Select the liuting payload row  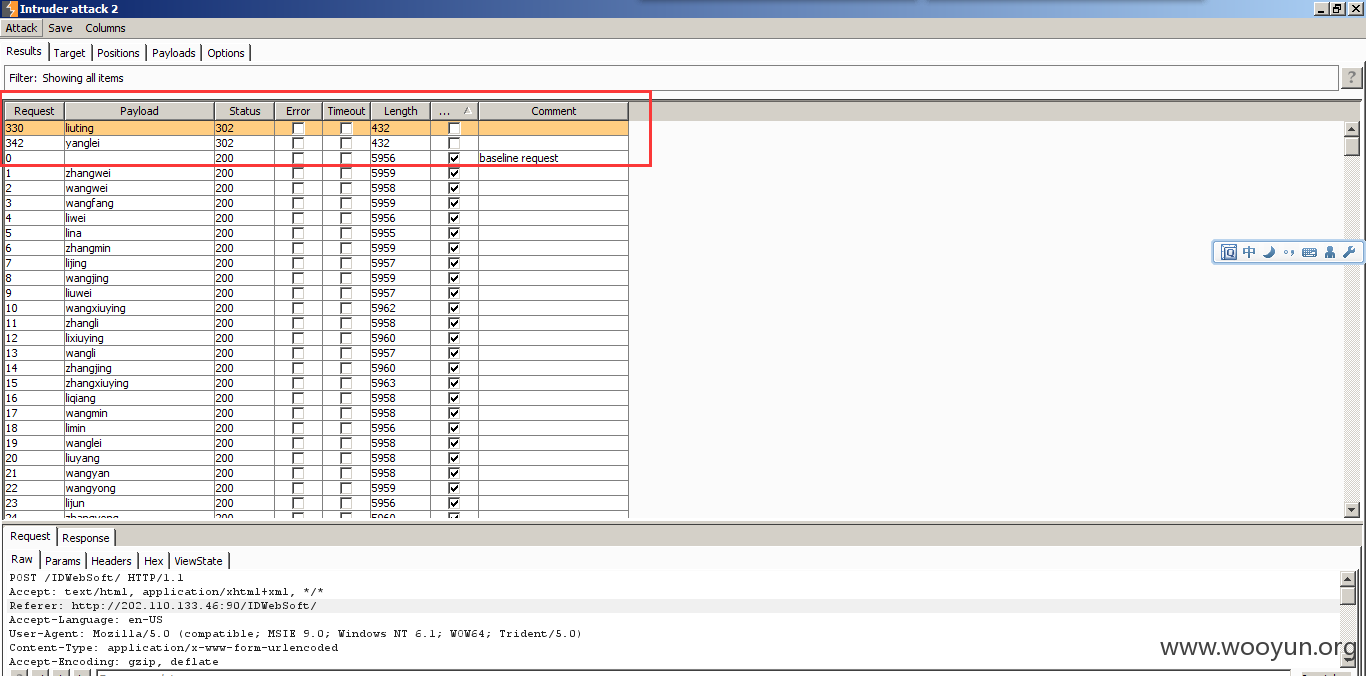pos(316,128)
